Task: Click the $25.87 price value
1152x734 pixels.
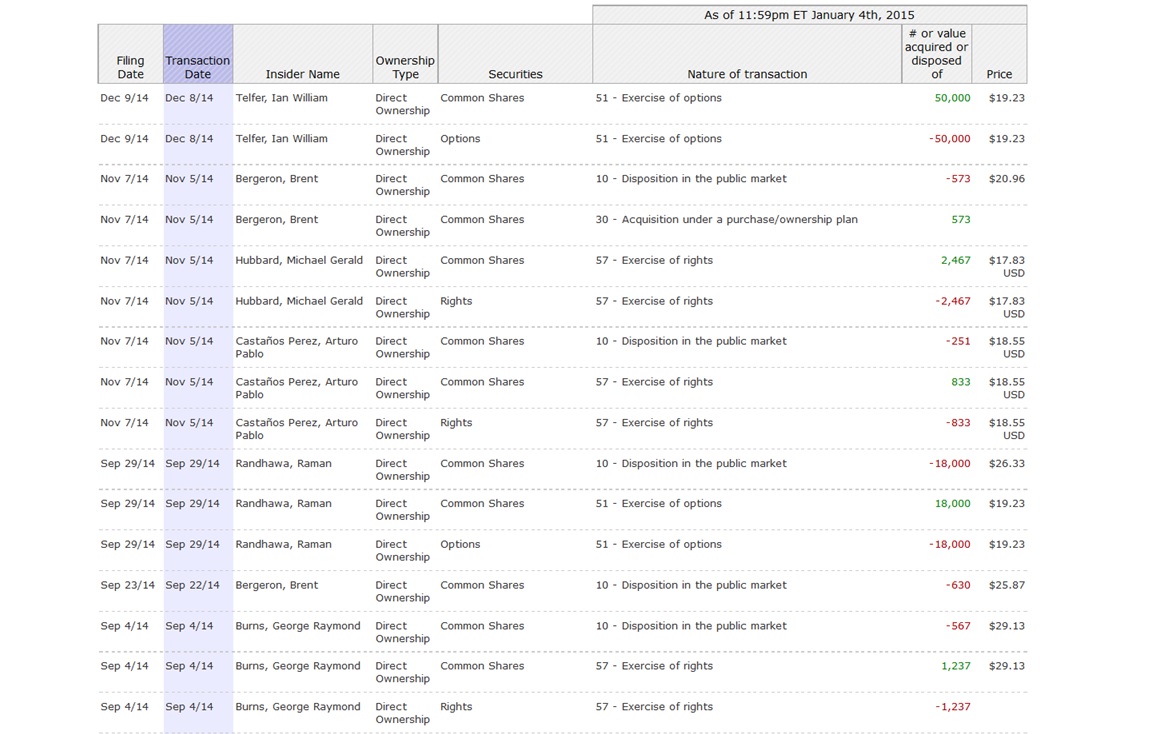Action: click(x=1006, y=586)
